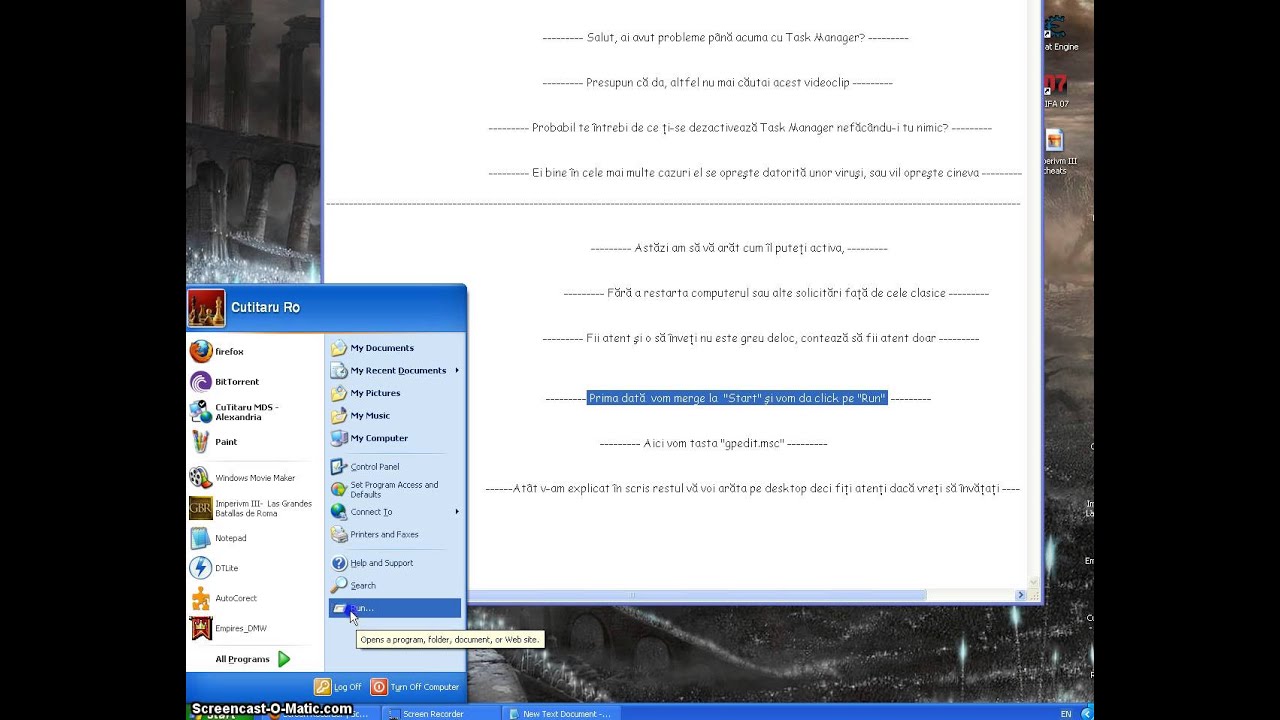
Task: Open Control Panel
Action: tap(395, 467)
